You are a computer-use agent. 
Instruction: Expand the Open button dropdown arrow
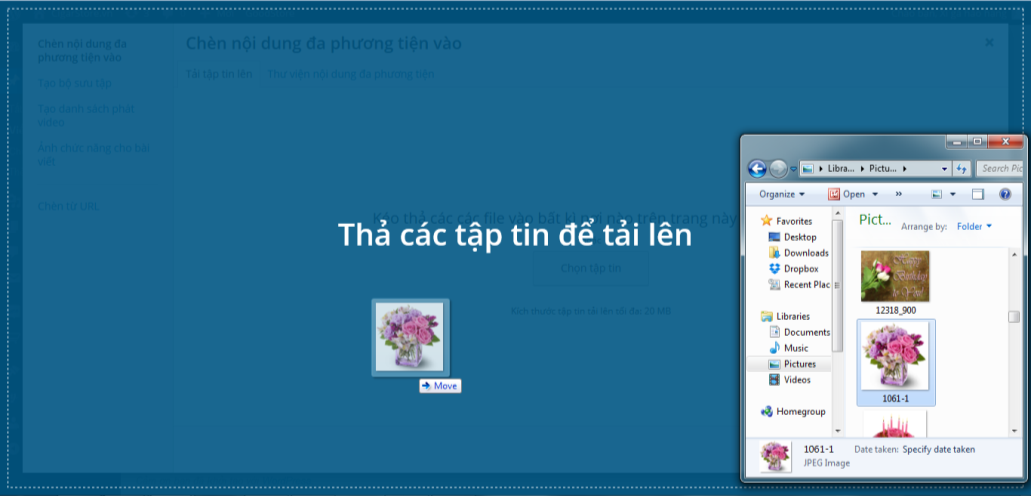point(875,195)
